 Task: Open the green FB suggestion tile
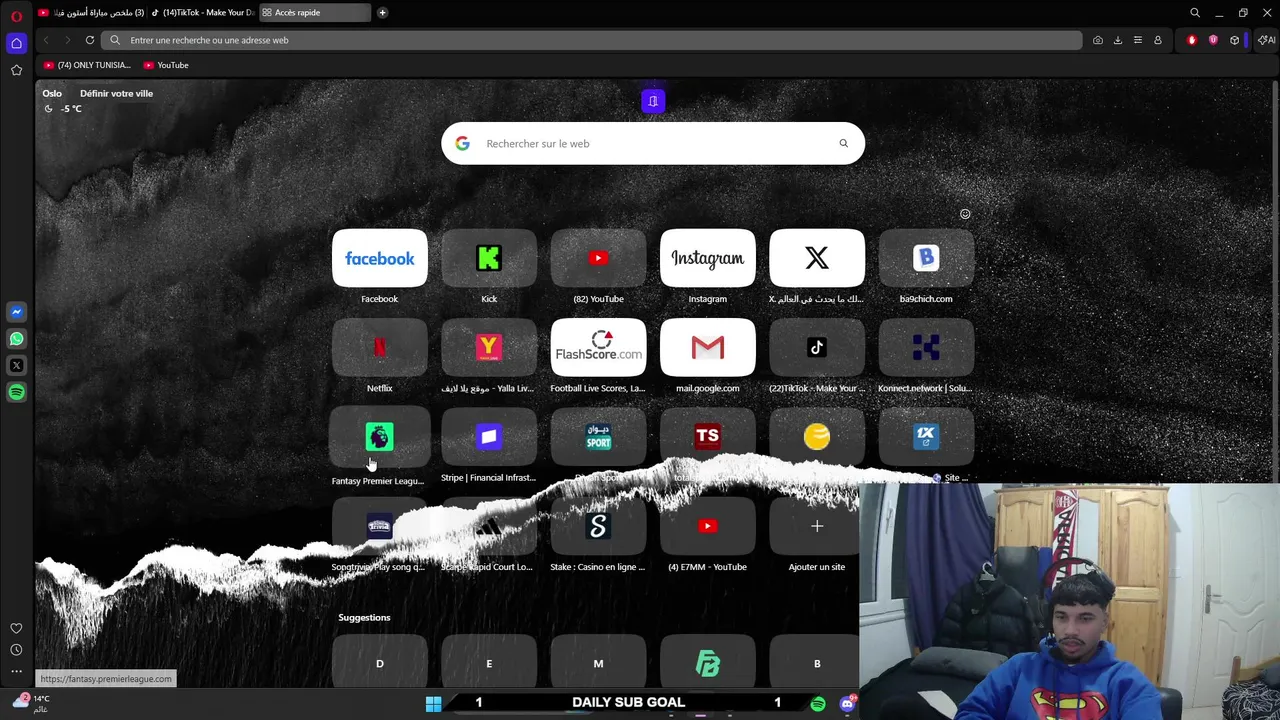point(708,661)
